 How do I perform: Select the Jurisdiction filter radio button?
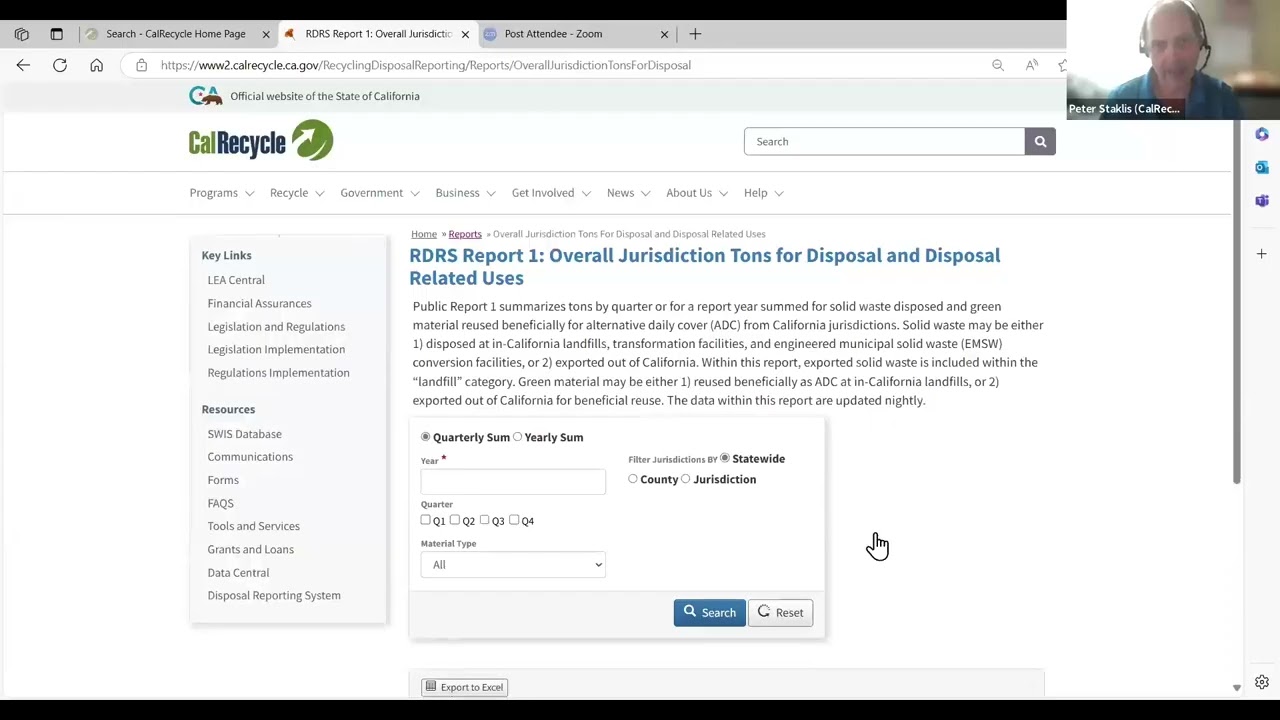tap(686, 479)
